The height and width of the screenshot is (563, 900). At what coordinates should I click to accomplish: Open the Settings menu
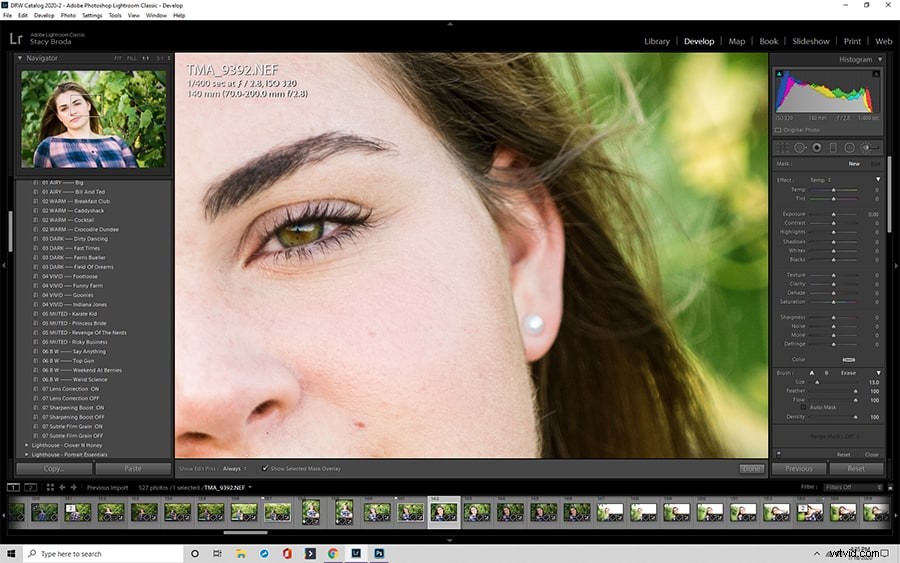(92, 15)
